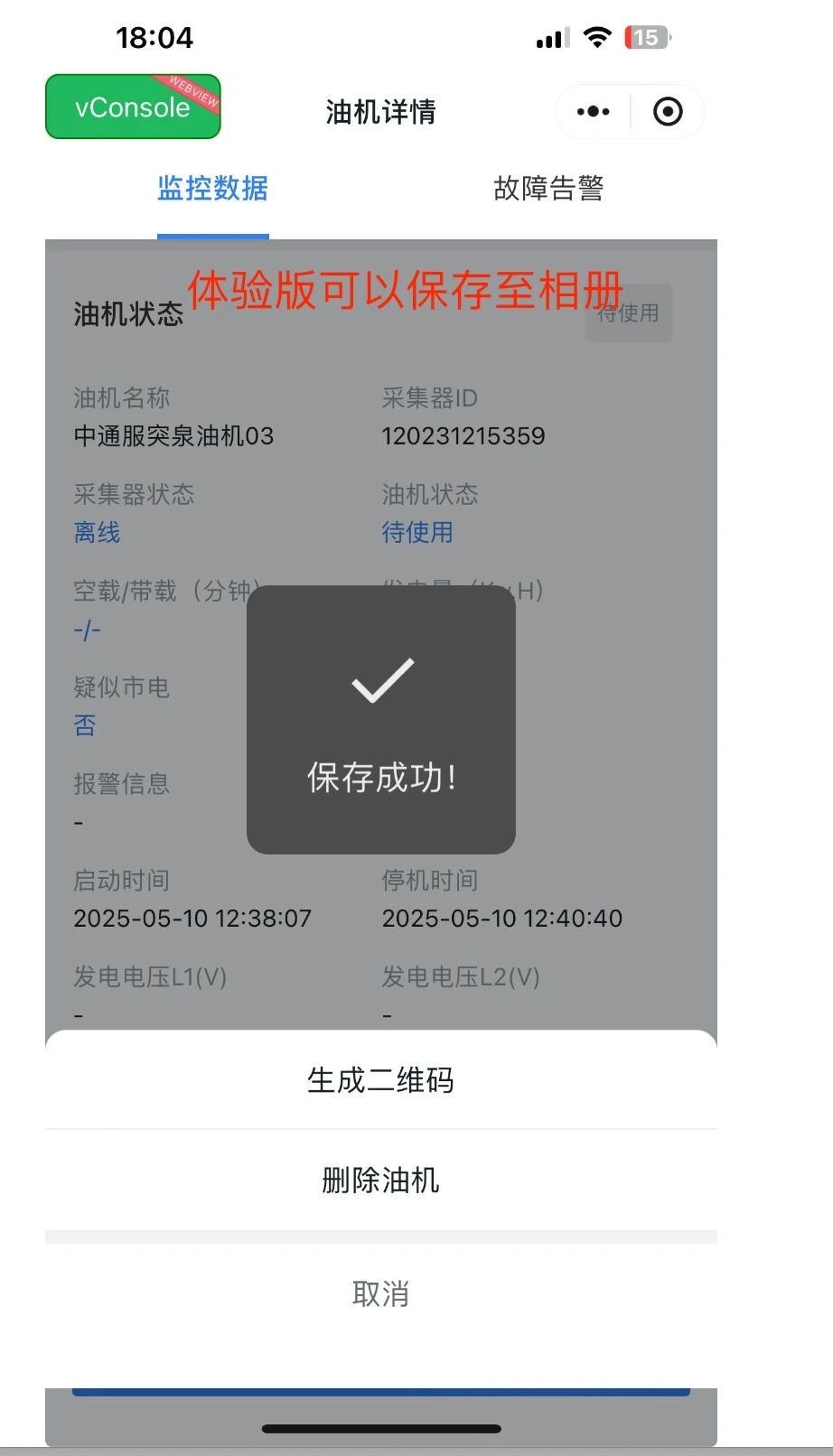The height and width of the screenshot is (1456, 833).
Task: Tap the collector ID 120231215359
Action: (463, 436)
